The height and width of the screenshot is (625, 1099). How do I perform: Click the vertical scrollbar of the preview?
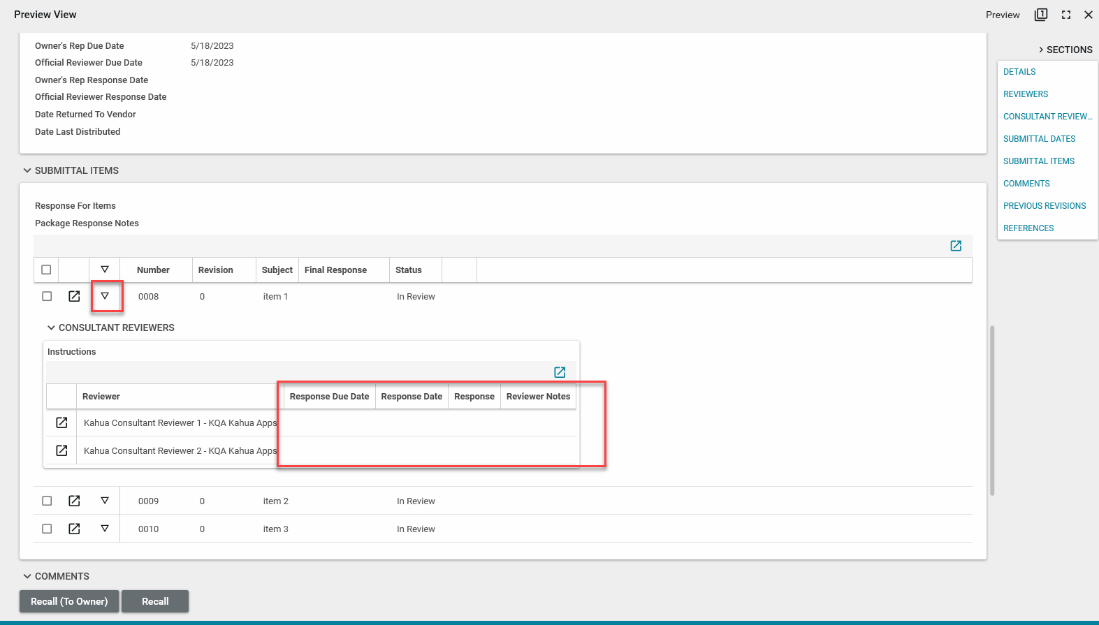tap(992, 410)
